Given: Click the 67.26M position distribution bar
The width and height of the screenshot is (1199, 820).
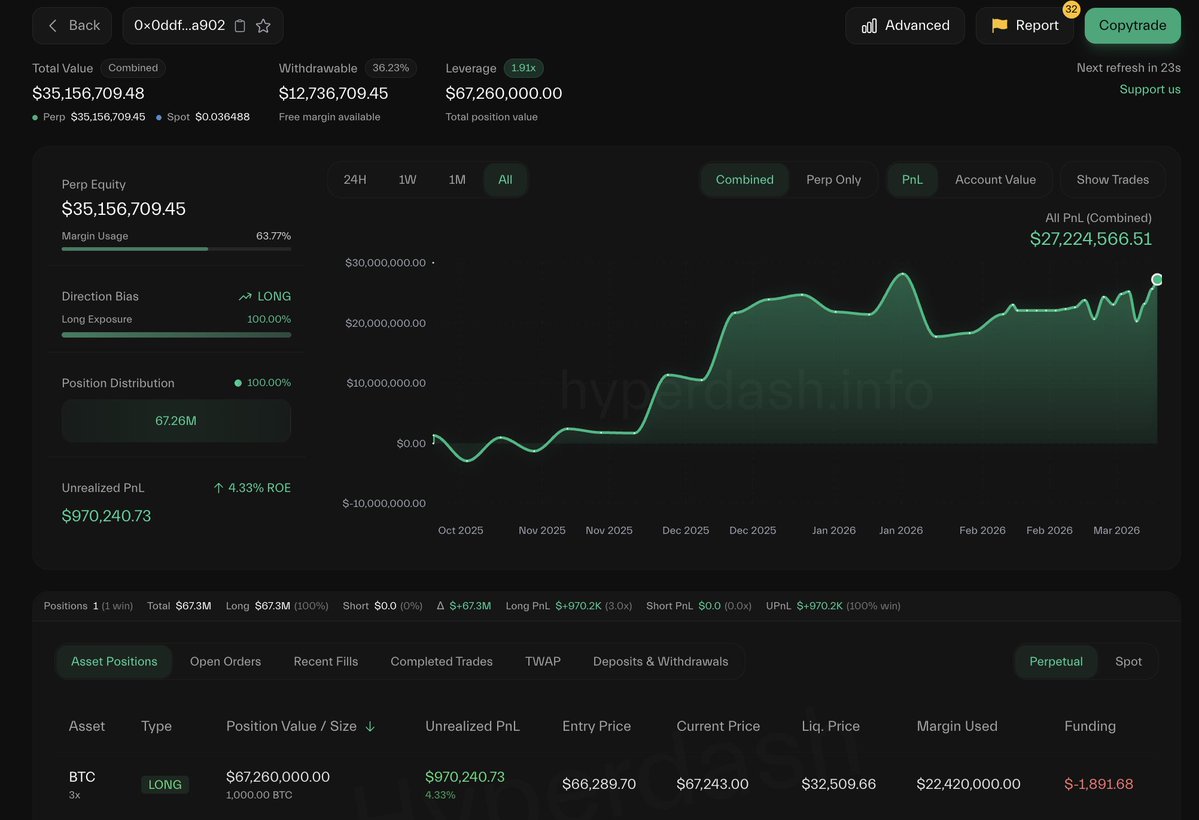Looking at the screenshot, I should click(x=176, y=421).
